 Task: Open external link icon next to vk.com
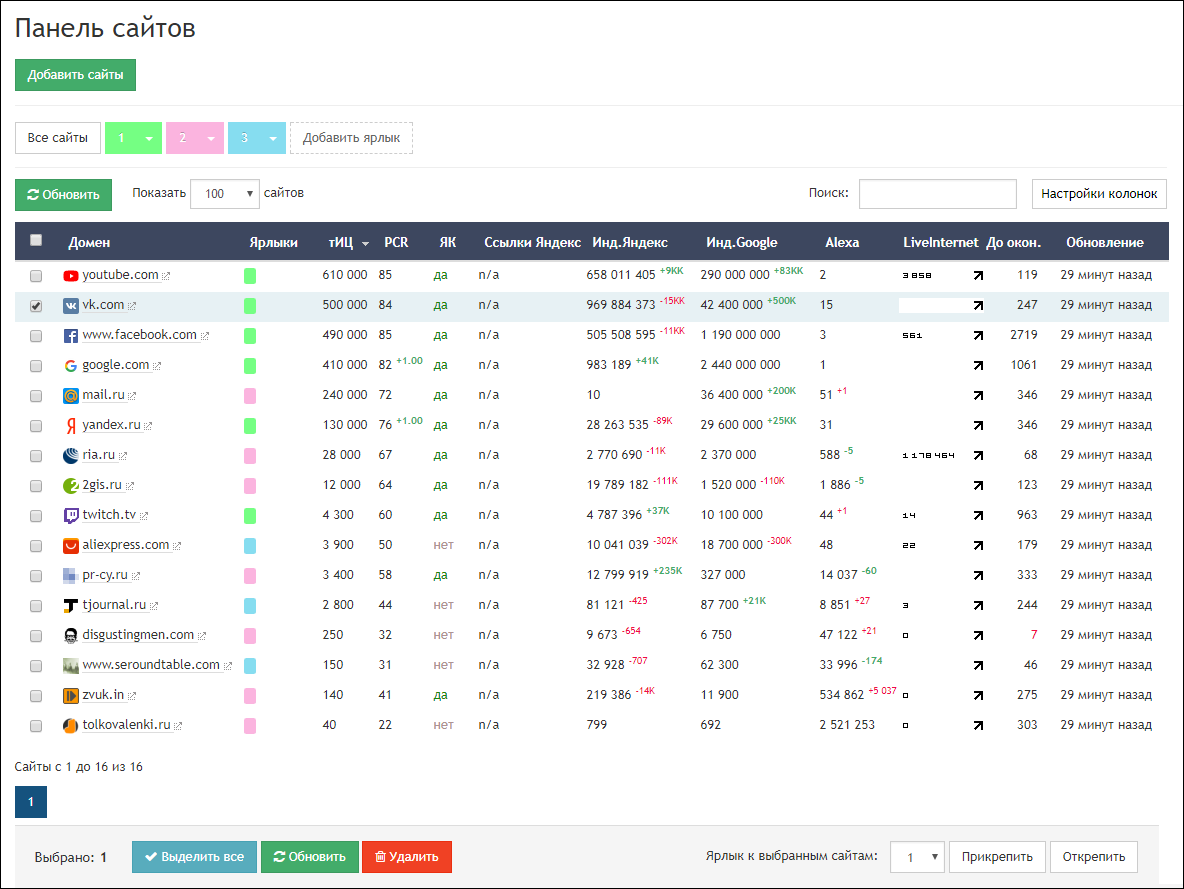pyautogui.click(x=132, y=306)
